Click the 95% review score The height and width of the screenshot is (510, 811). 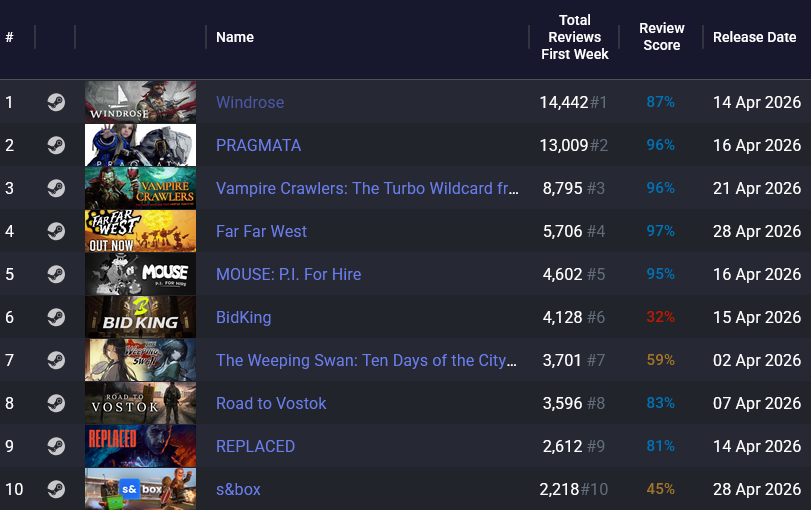[x=660, y=274]
